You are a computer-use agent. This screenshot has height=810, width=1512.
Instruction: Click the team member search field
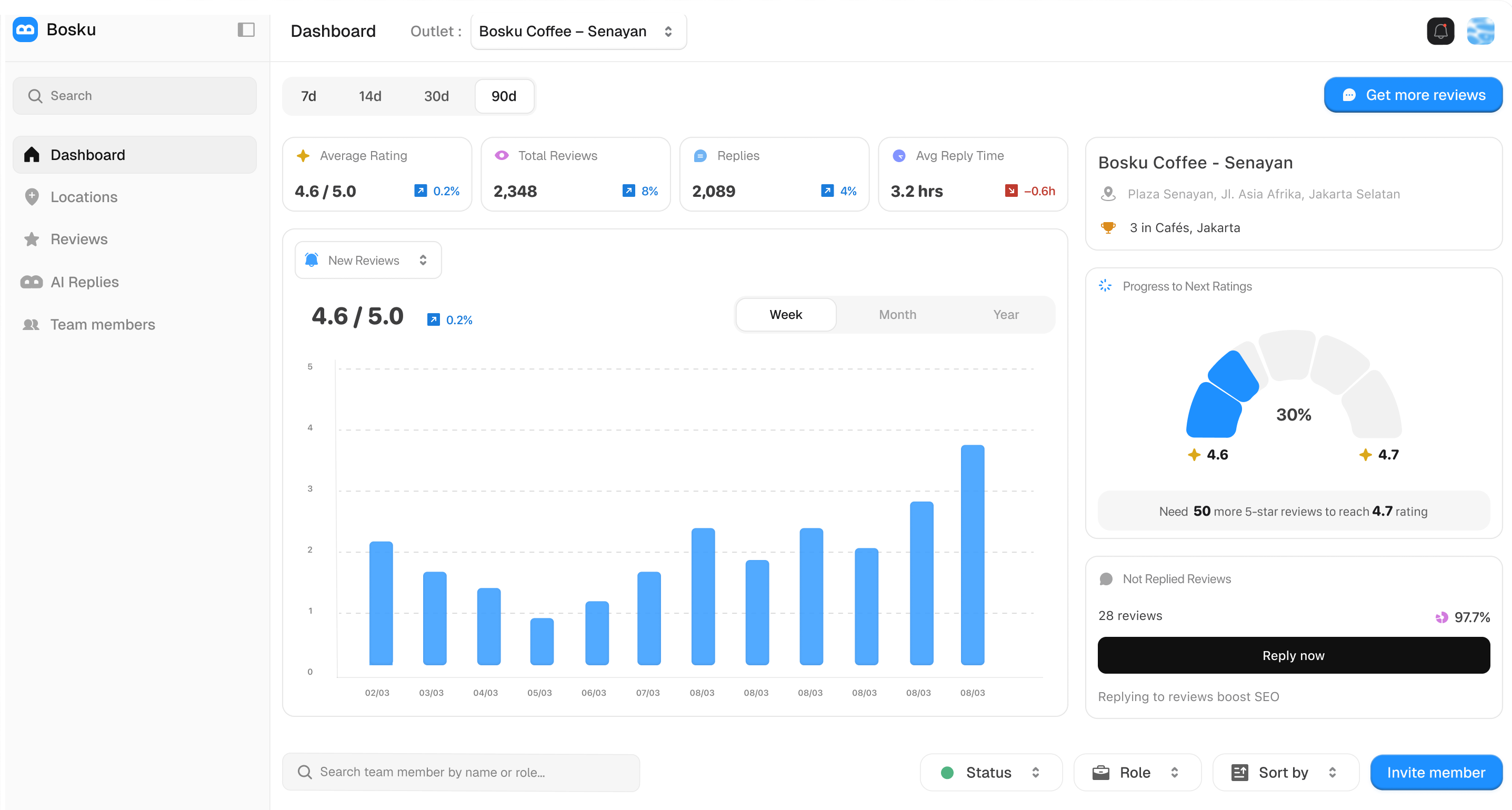[461, 773]
